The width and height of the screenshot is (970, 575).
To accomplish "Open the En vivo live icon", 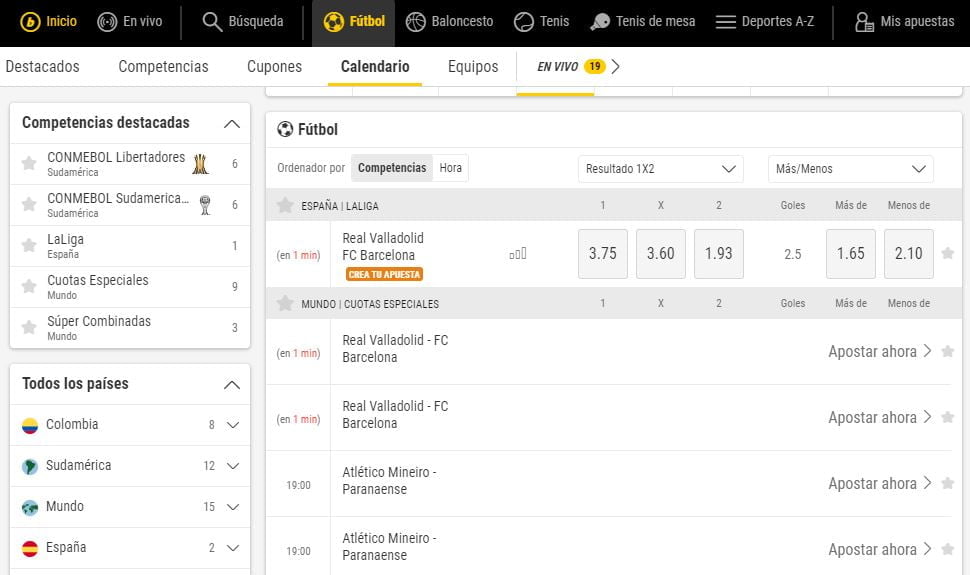I will pos(107,22).
